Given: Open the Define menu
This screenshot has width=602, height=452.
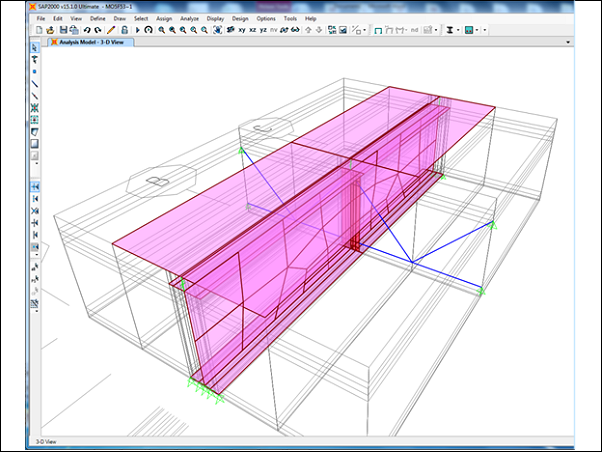Looking at the screenshot, I should [x=96, y=18].
